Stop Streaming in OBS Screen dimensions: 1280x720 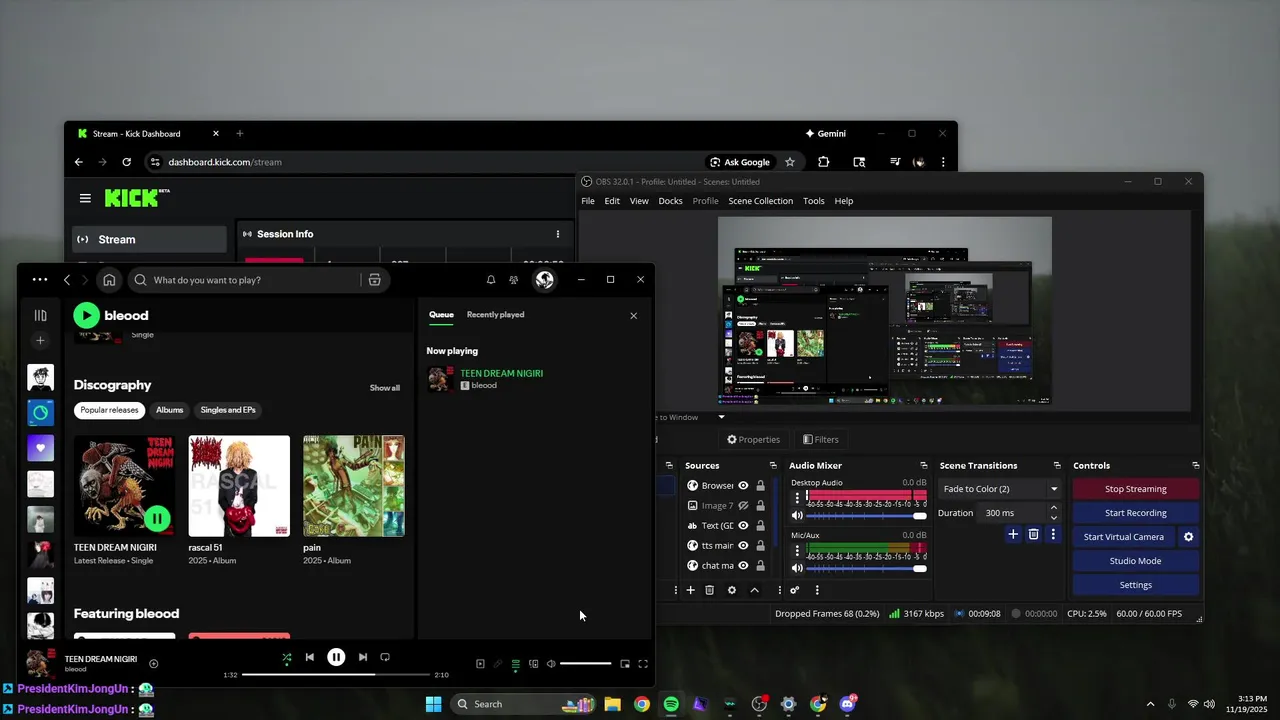pyautogui.click(x=1135, y=489)
